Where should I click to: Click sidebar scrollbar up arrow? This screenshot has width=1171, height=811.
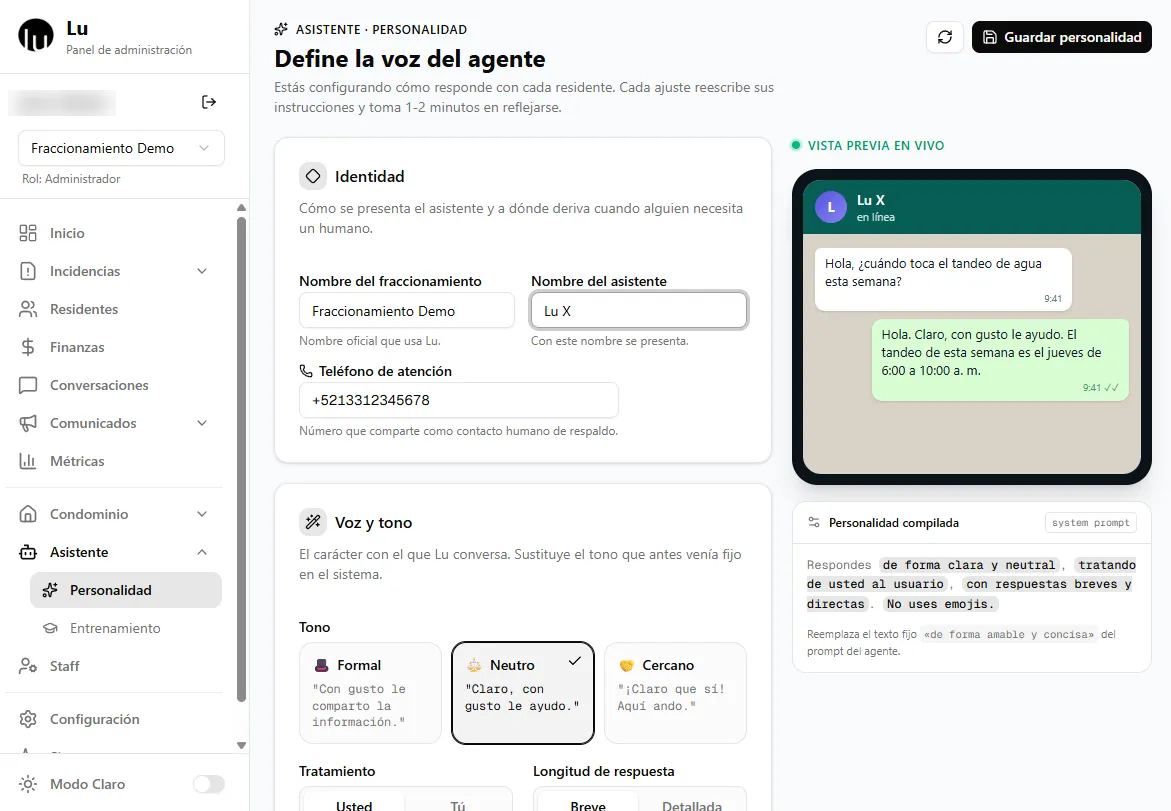click(x=241, y=208)
